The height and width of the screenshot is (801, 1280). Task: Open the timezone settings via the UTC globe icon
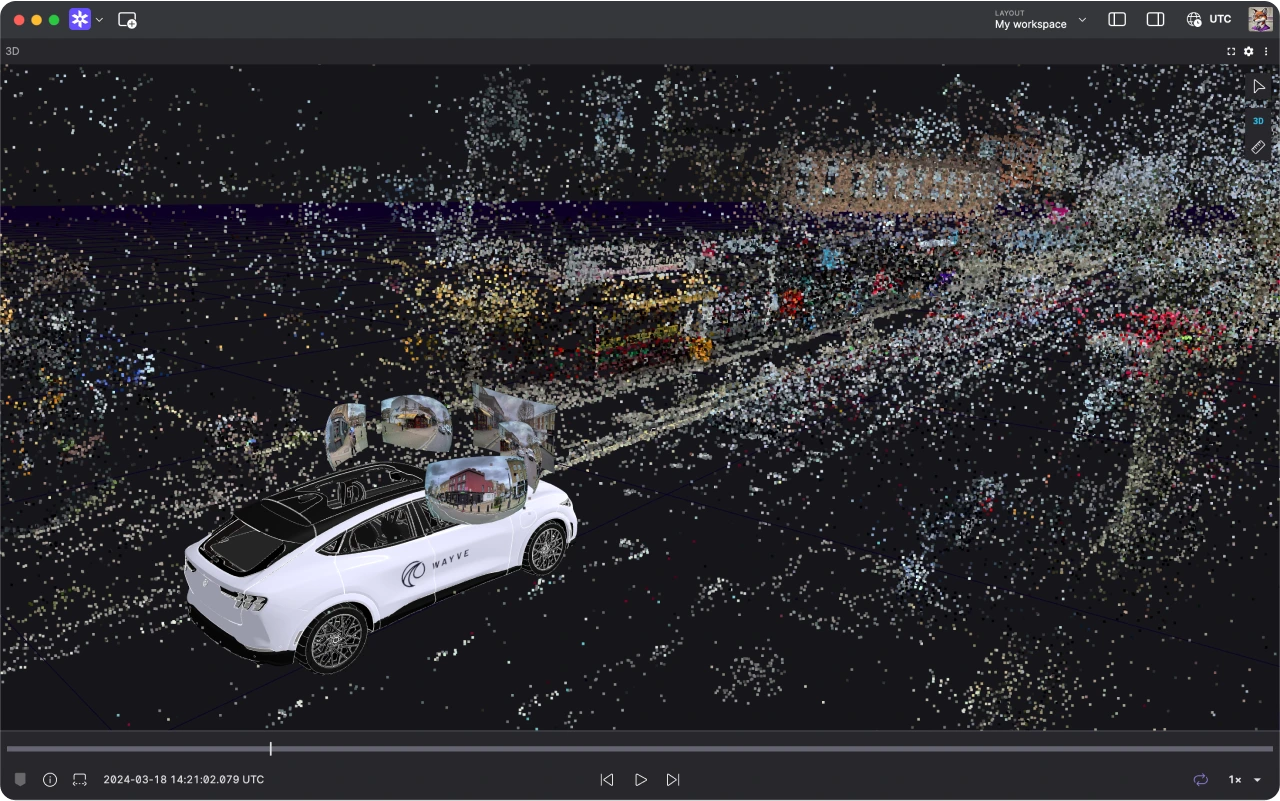[x=1194, y=18]
